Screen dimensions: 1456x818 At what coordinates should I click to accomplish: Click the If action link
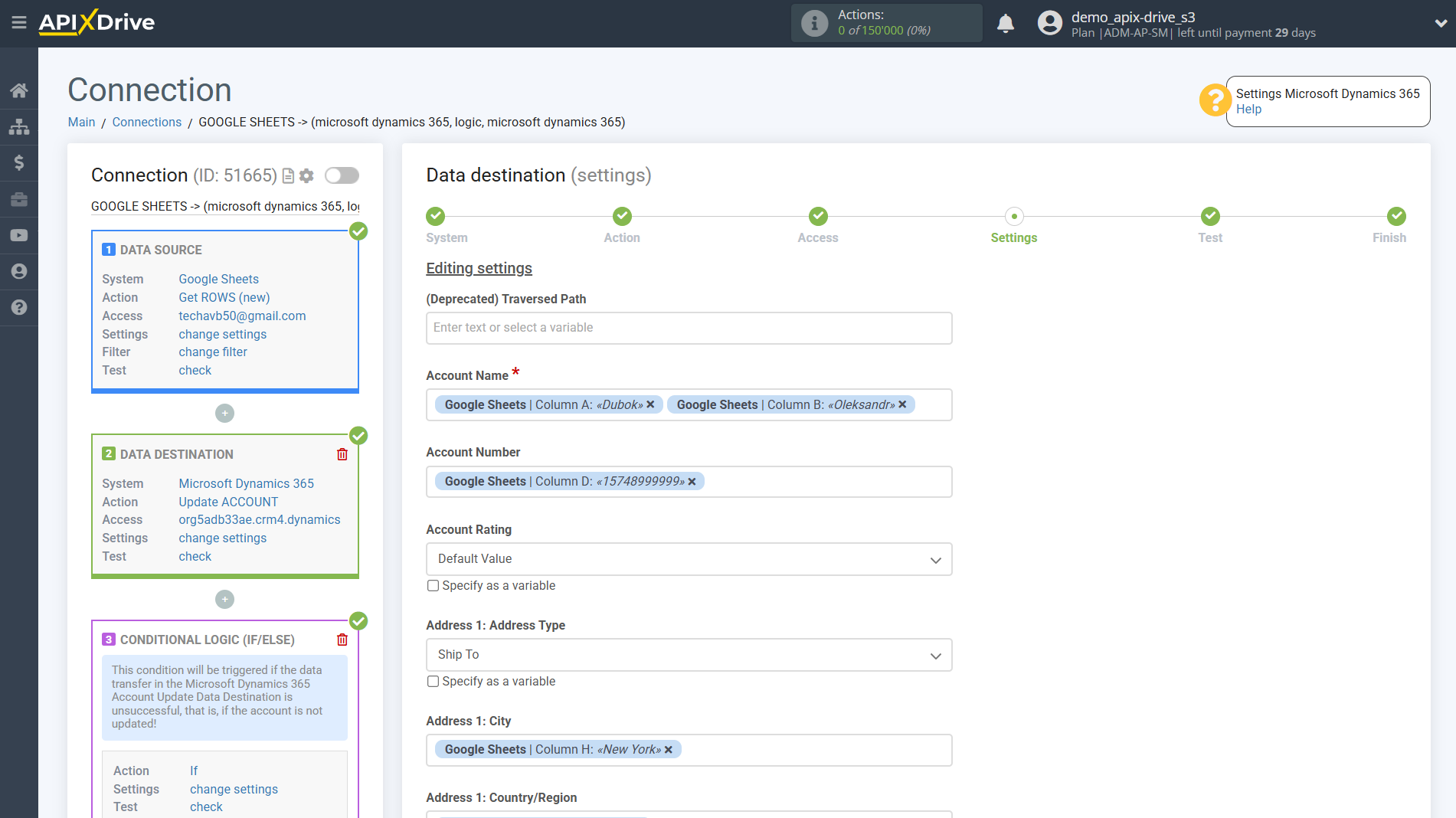click(x=194, y=771)
